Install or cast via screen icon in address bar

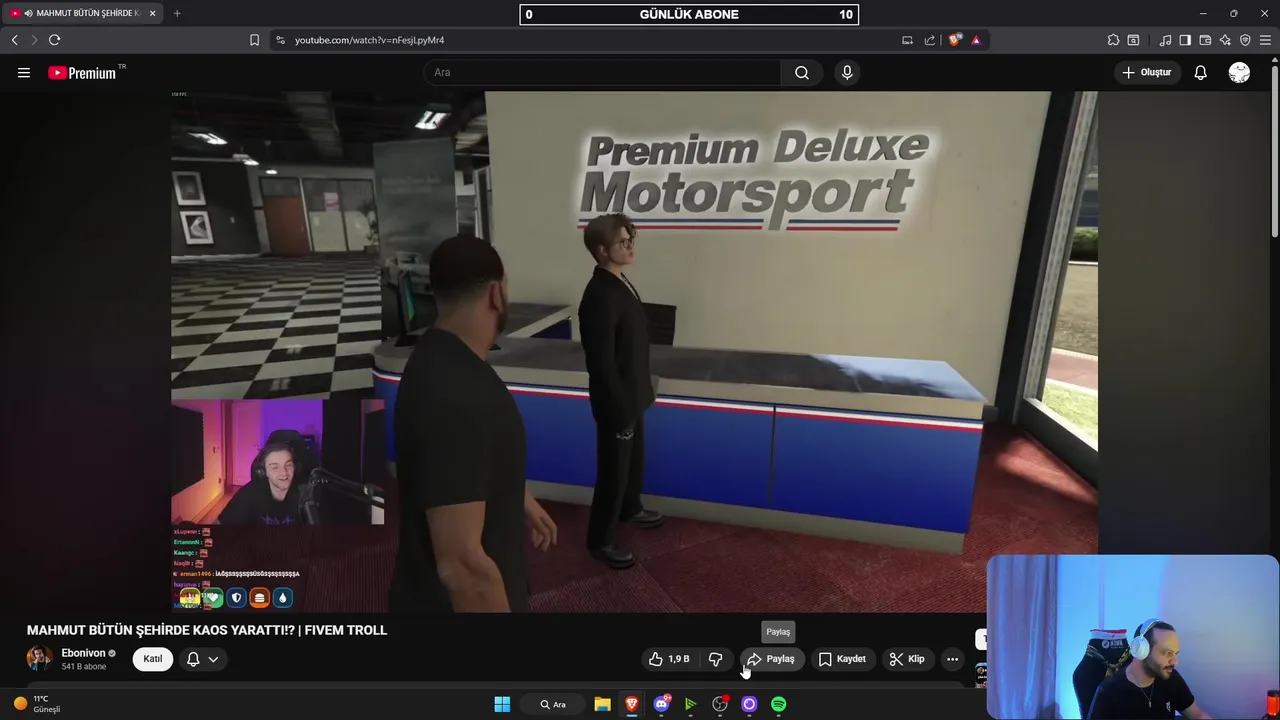[x=907, y=40]
